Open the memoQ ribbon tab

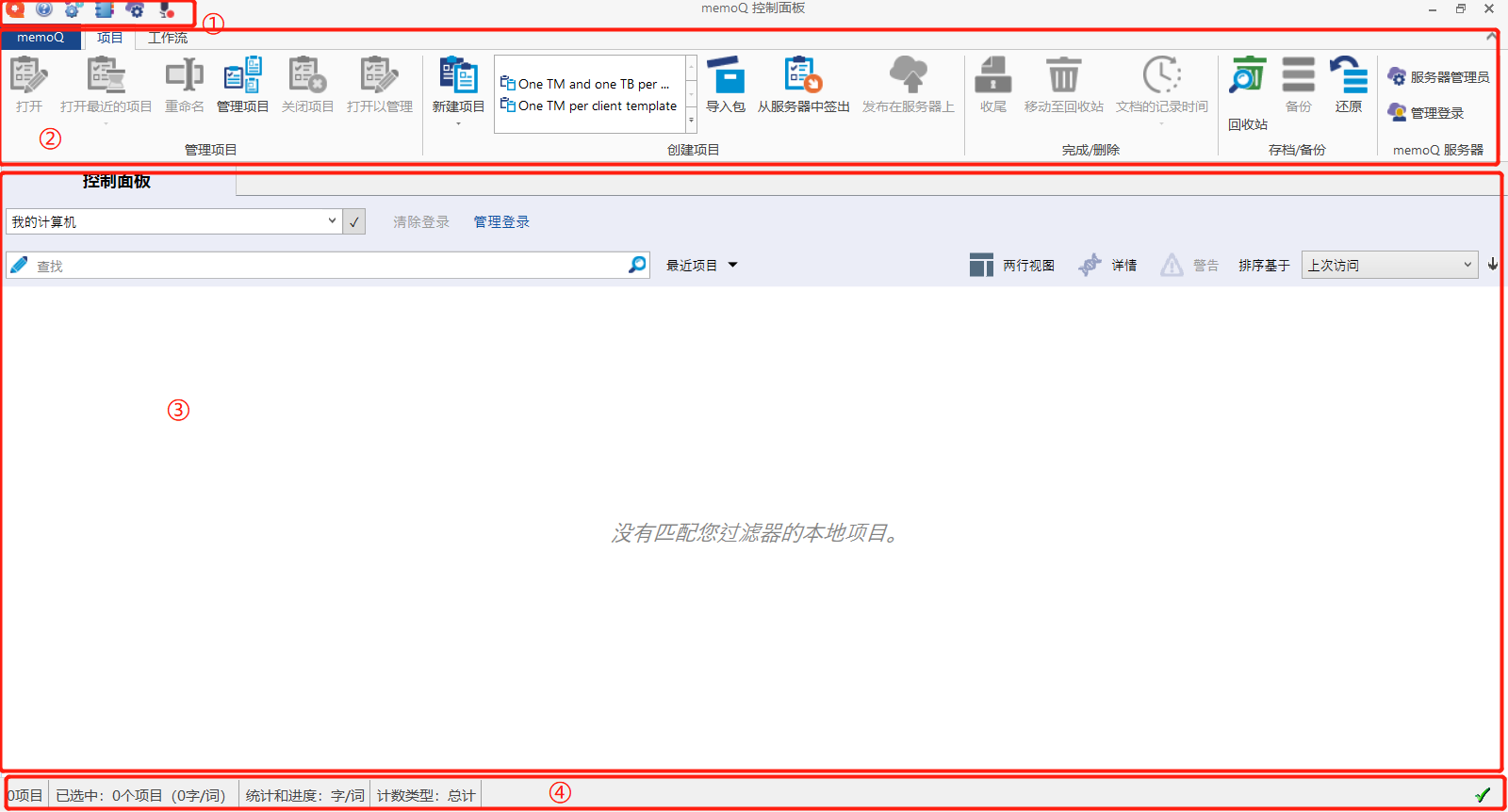tap(41, 39)
